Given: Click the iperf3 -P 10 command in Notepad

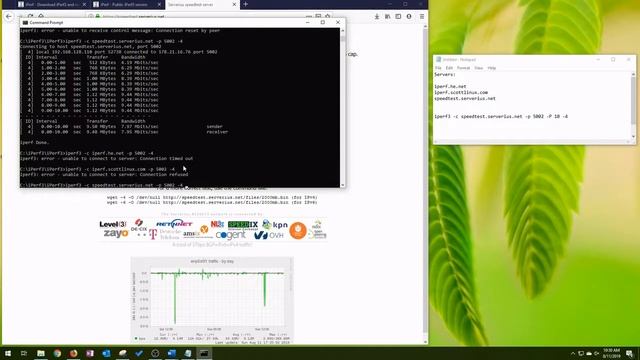Looking at the screenshot, I should click(x=501, y=116).
